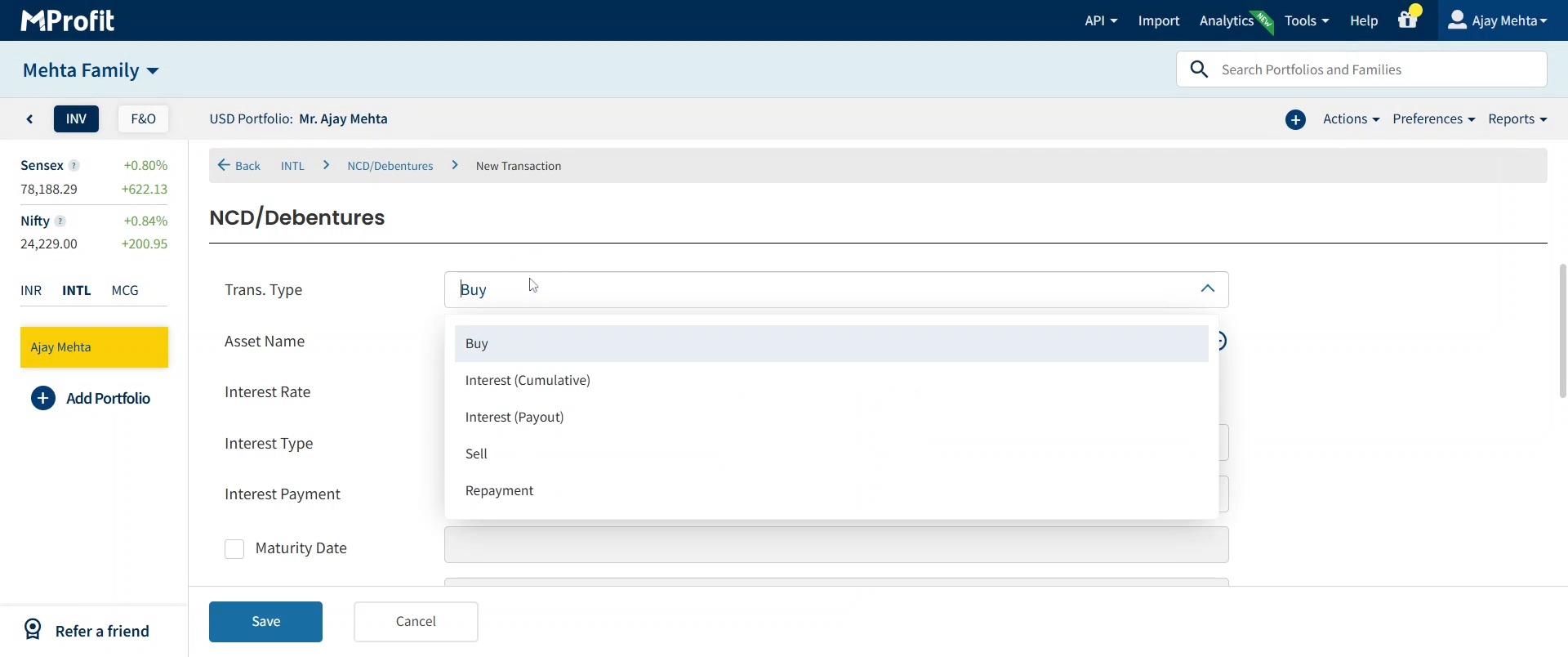Open the API dropdown menu

click(x=1101, y=20)
